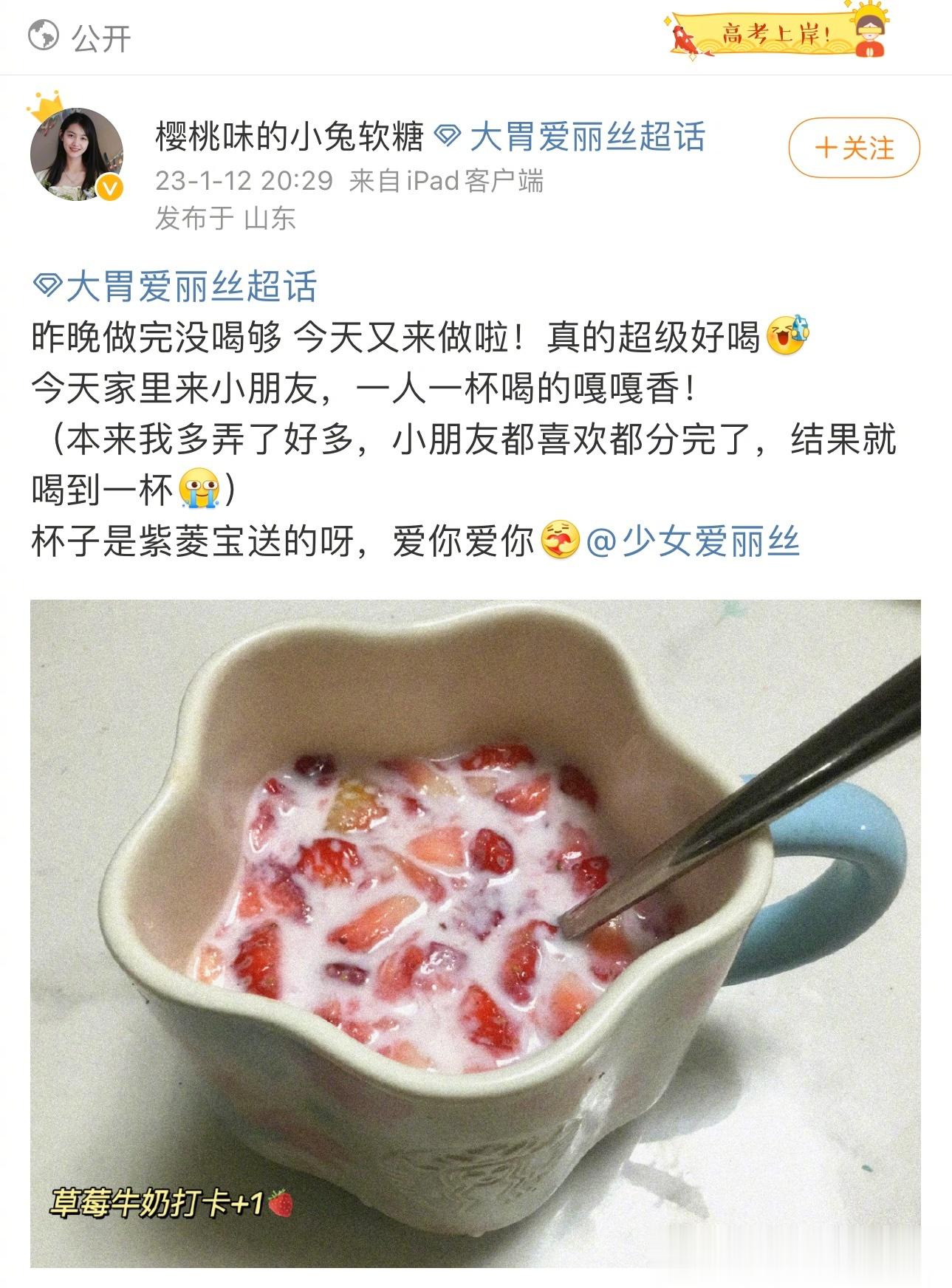Open the poster's profile avatar
This screenshot has width=952, height=1288.
(x=76, y=154)
